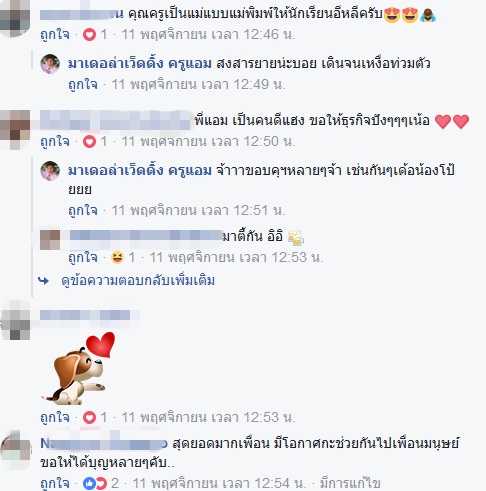Like the 12:49 reply with ถูกใจ
486x491 pixels.
83,84
